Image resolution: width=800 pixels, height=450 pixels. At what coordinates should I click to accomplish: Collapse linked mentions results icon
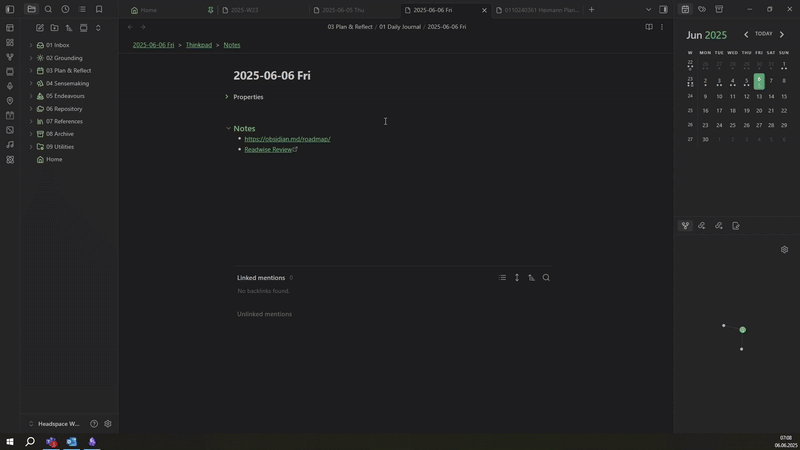coord(503,278)
